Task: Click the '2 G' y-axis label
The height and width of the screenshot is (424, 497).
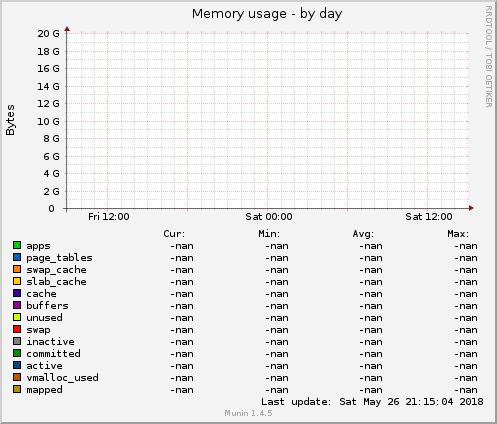Action: click(51, 192)
